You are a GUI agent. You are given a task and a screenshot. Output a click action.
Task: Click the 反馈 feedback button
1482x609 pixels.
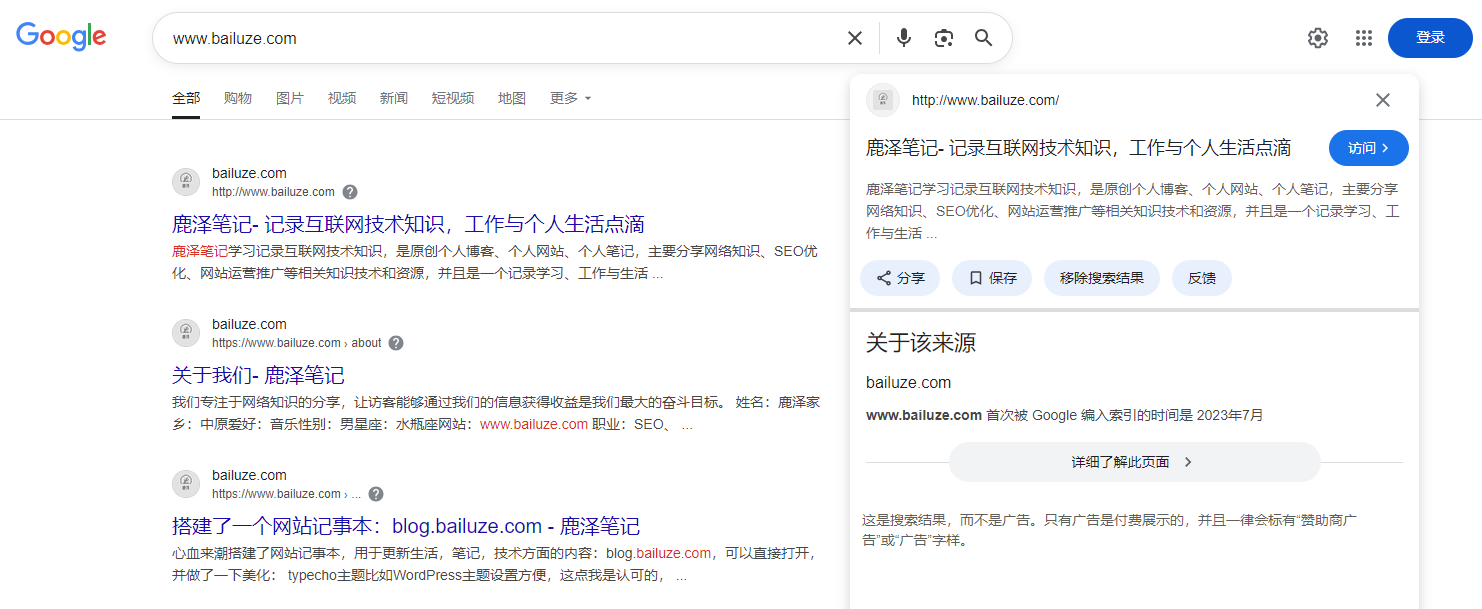(x=1202, y=278)
